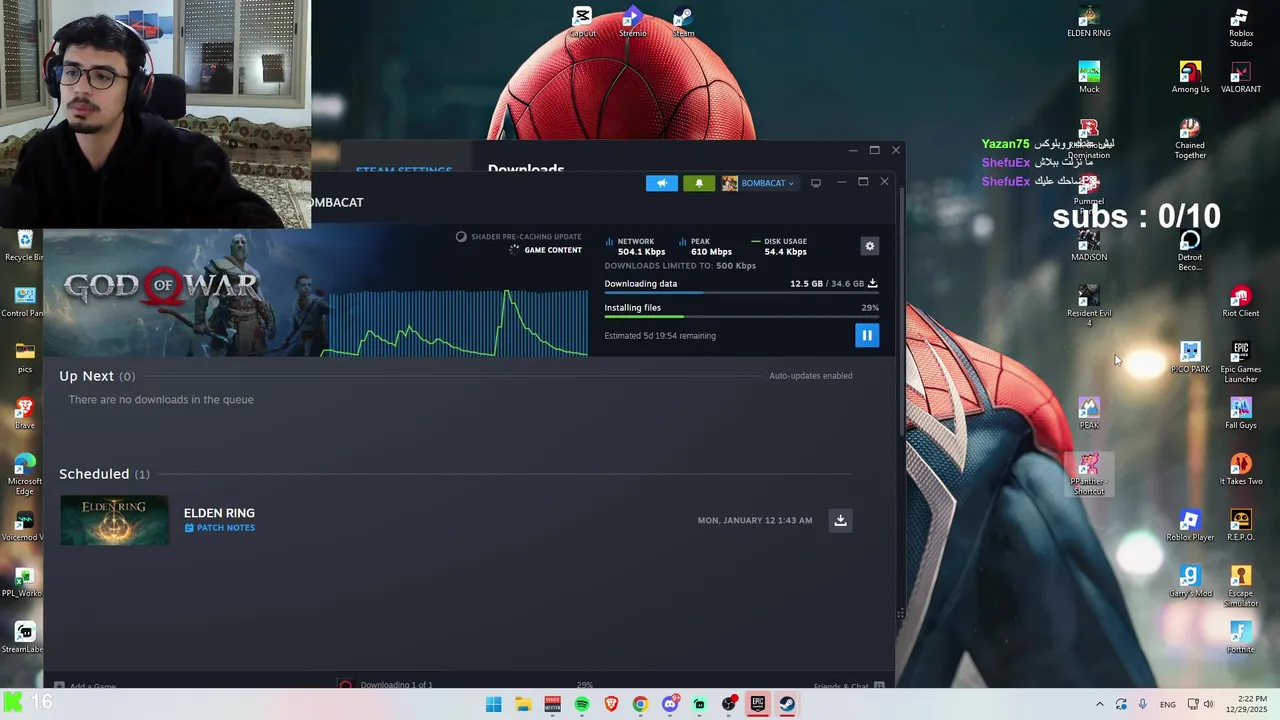Click Estimated time remaining text
Viewport: 1280px width, 720px height.
tap(660, 336)
